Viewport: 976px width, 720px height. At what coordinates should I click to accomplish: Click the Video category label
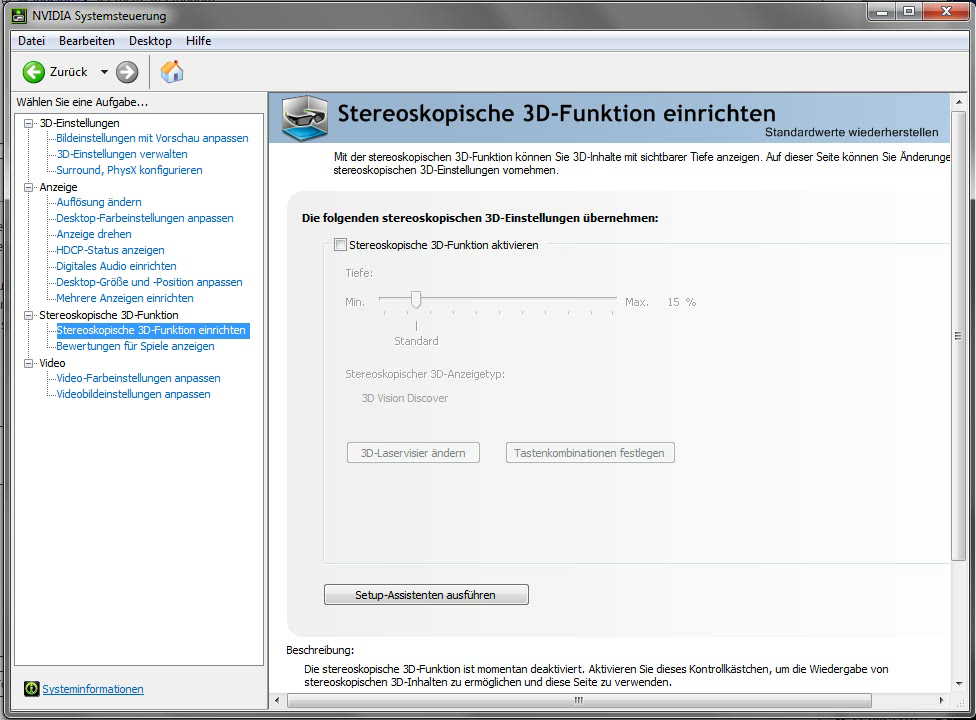(52, 363)
